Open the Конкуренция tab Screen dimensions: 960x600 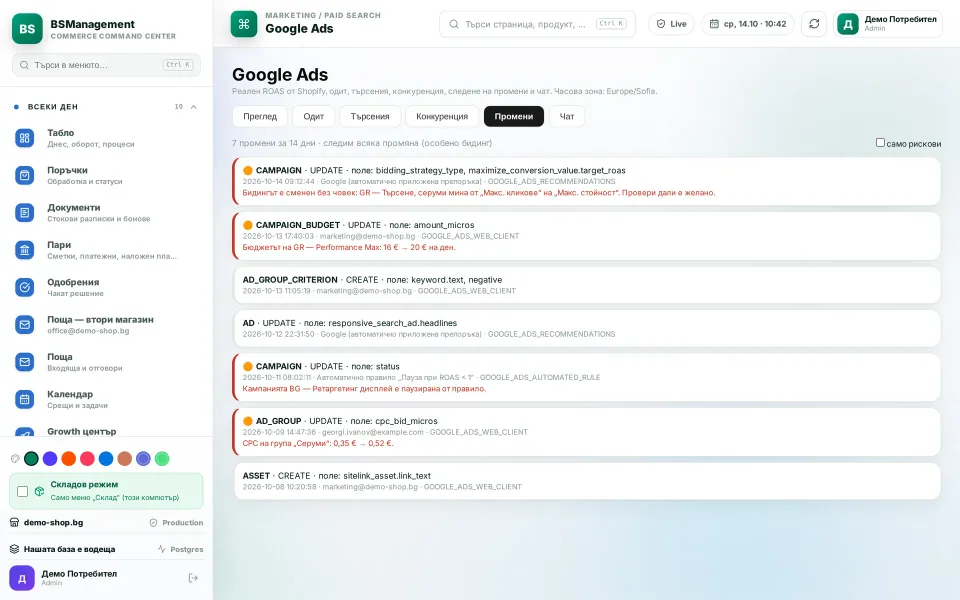pyautogui.click(x=442, y=116)
